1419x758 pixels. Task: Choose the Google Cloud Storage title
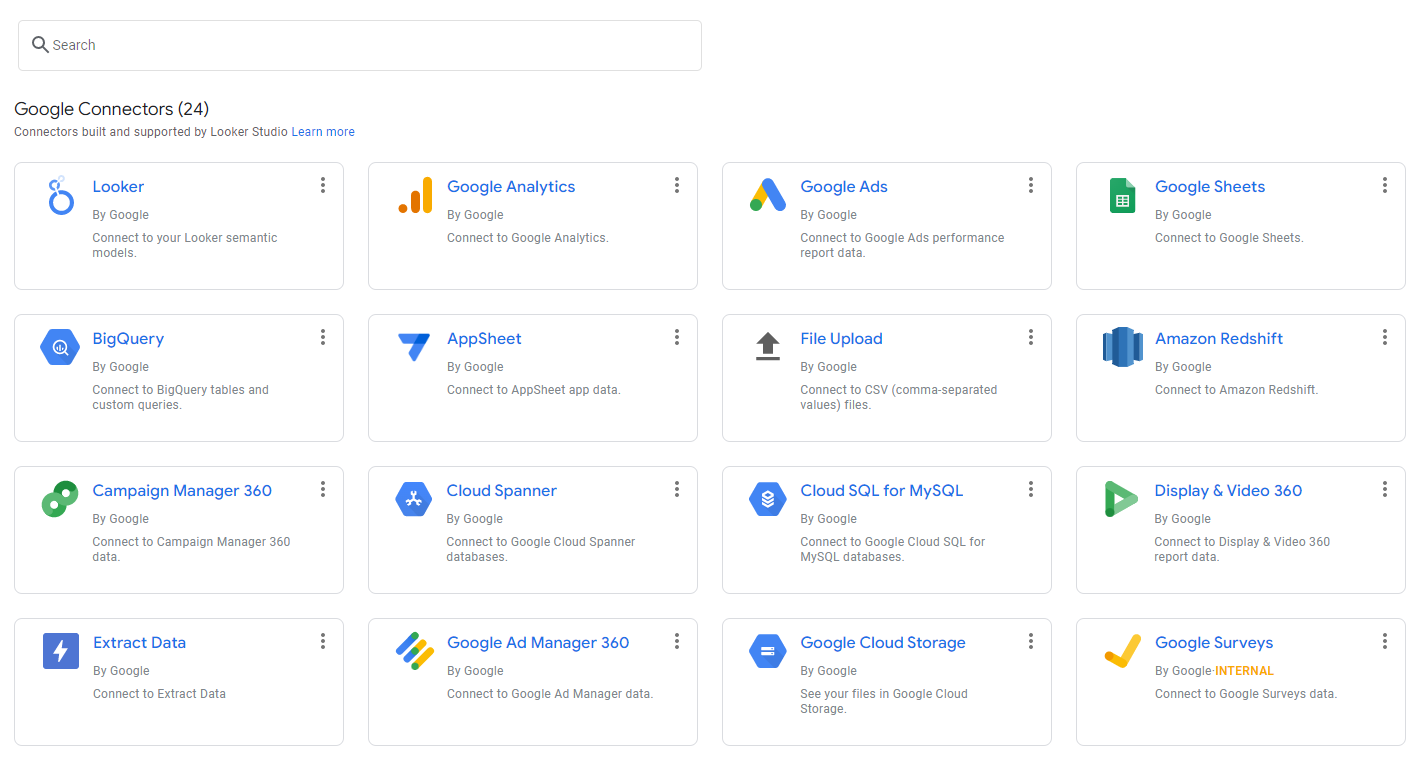click(x=883, y=642)
